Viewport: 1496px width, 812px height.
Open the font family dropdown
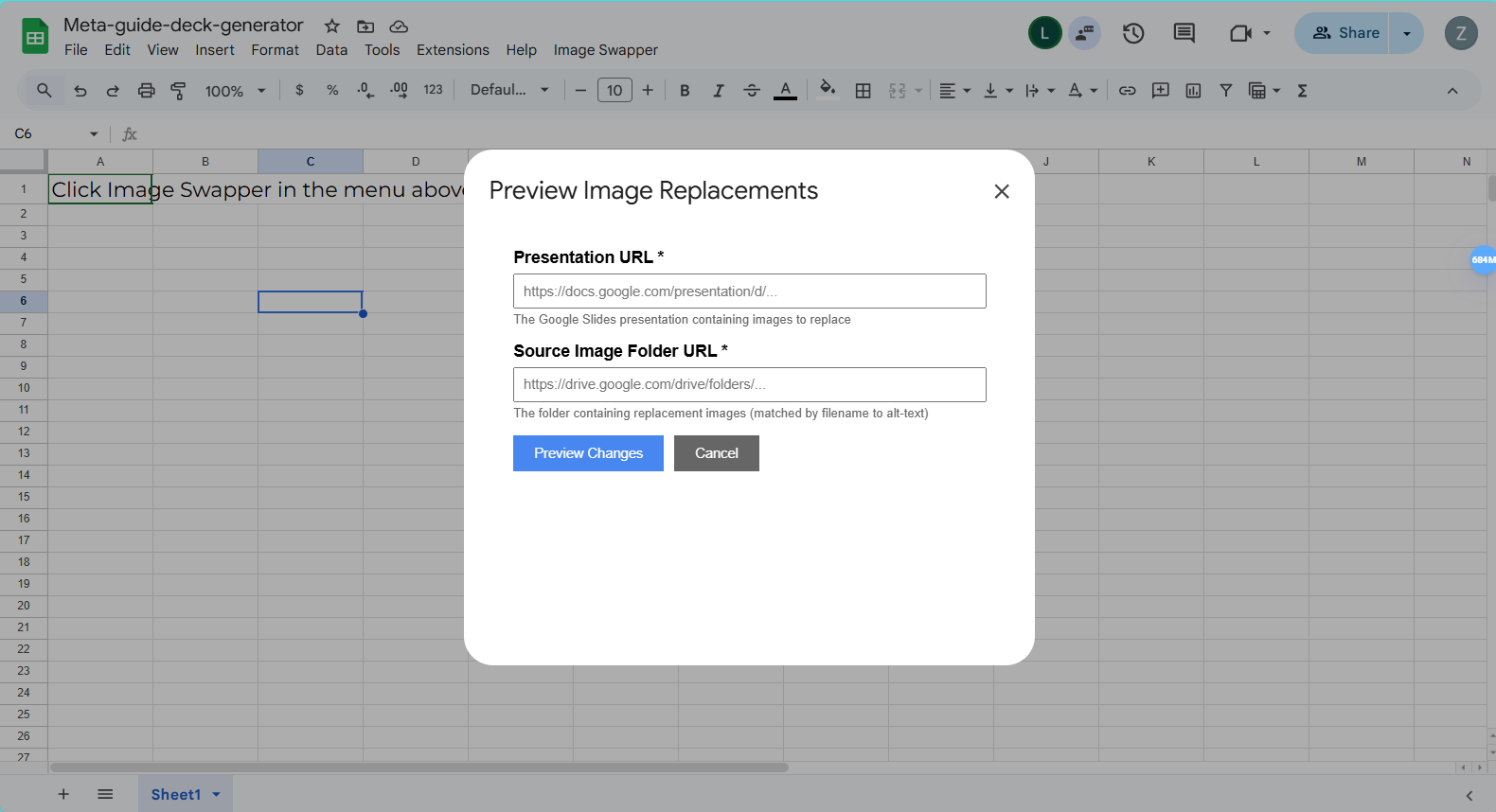[509, 90]
